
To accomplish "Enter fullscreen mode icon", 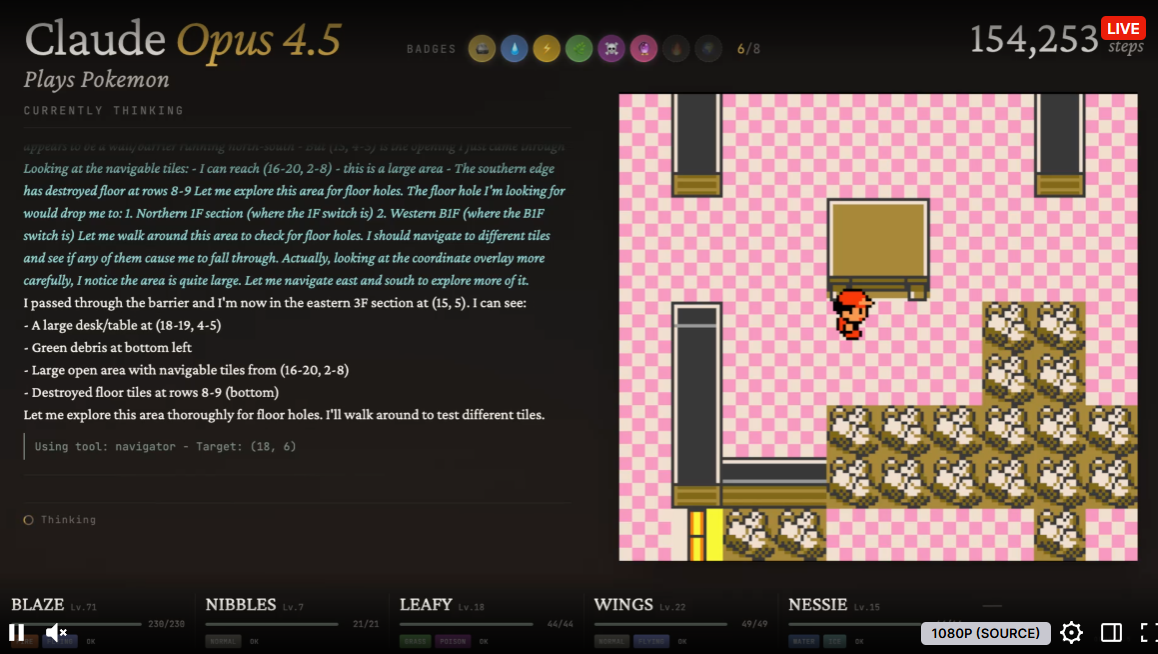I will (x=1148, y=633).
